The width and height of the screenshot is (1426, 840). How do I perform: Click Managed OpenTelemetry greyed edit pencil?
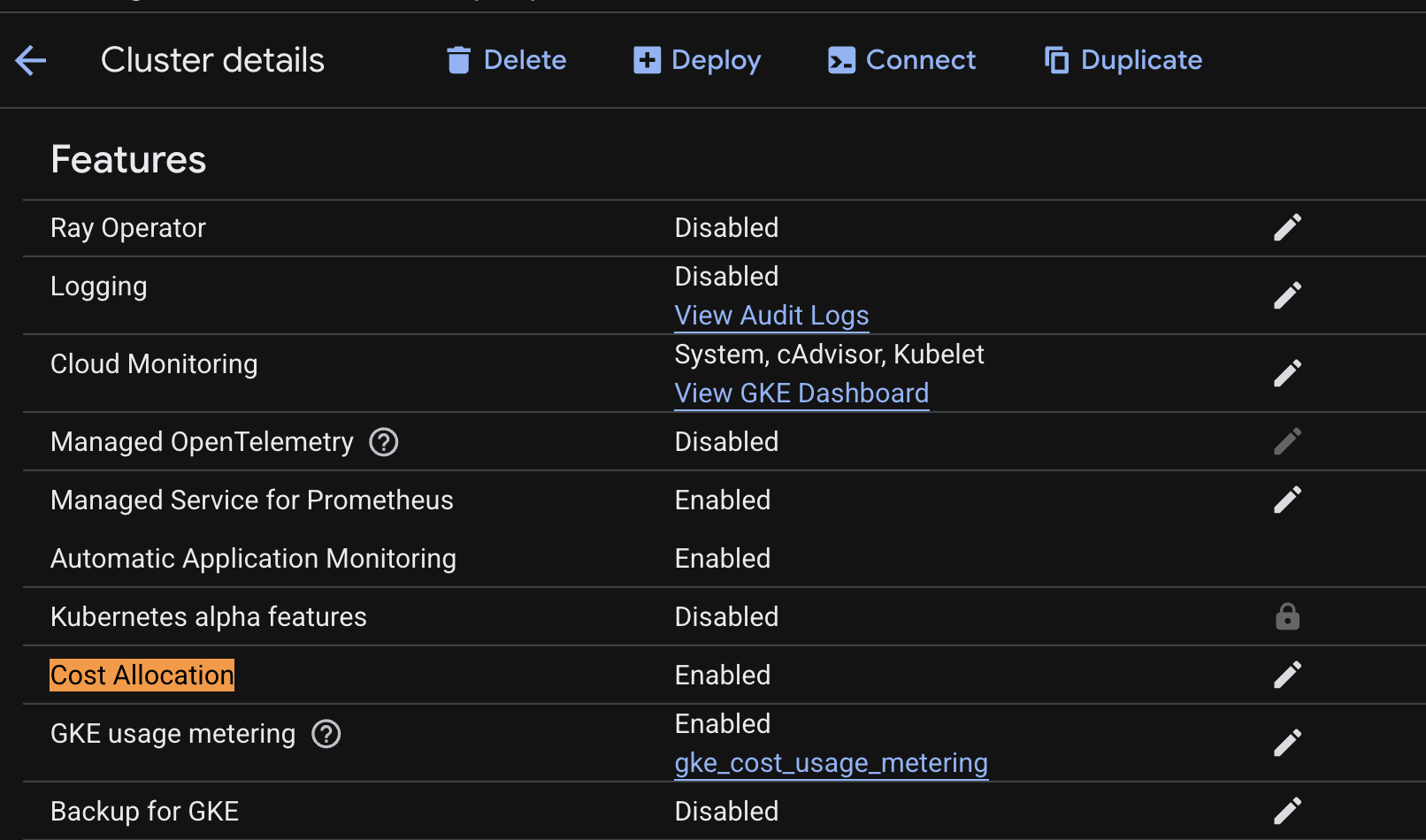pyautogui.click(x=1287, y=441)
